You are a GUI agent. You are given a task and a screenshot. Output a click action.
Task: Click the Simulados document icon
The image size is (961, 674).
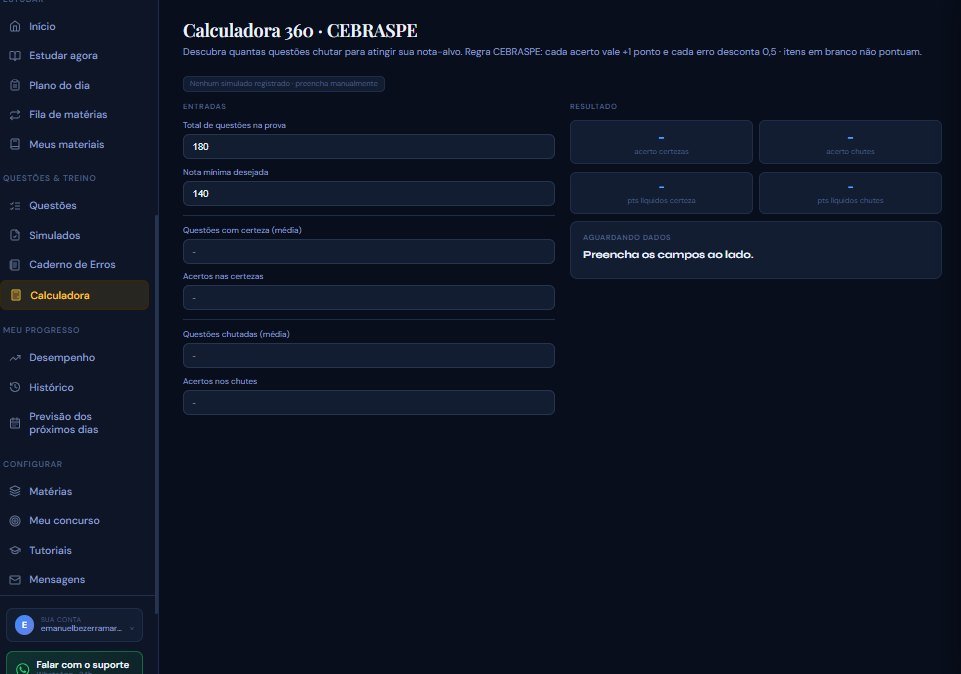[x=15, y=235]
